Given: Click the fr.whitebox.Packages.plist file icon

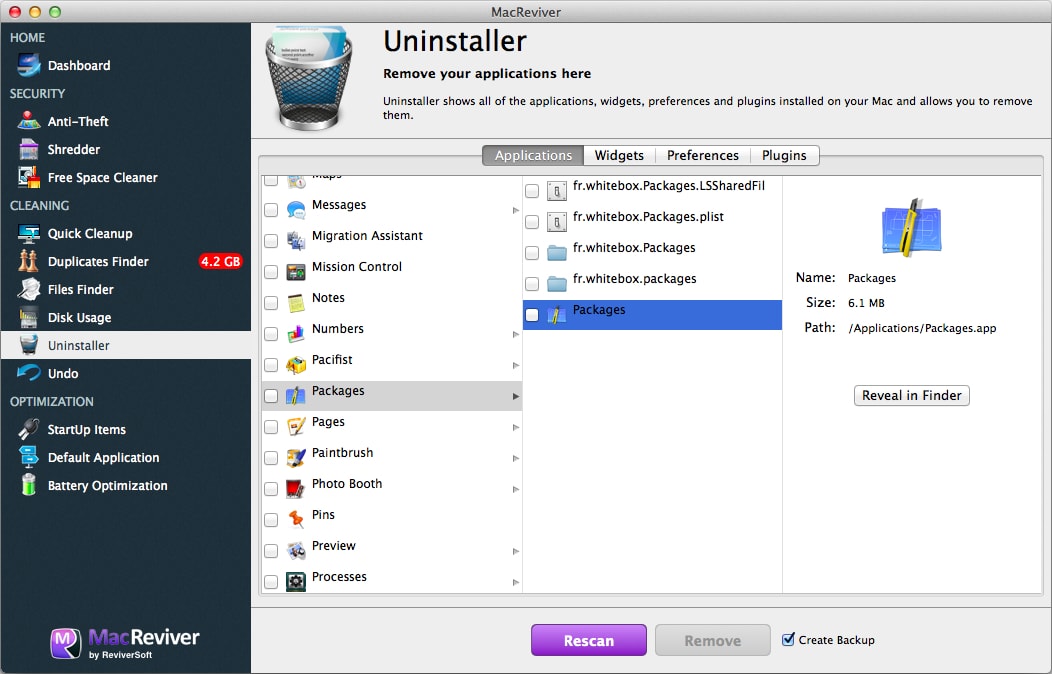Looking at the screenshot, I should (x=557, y=222).
